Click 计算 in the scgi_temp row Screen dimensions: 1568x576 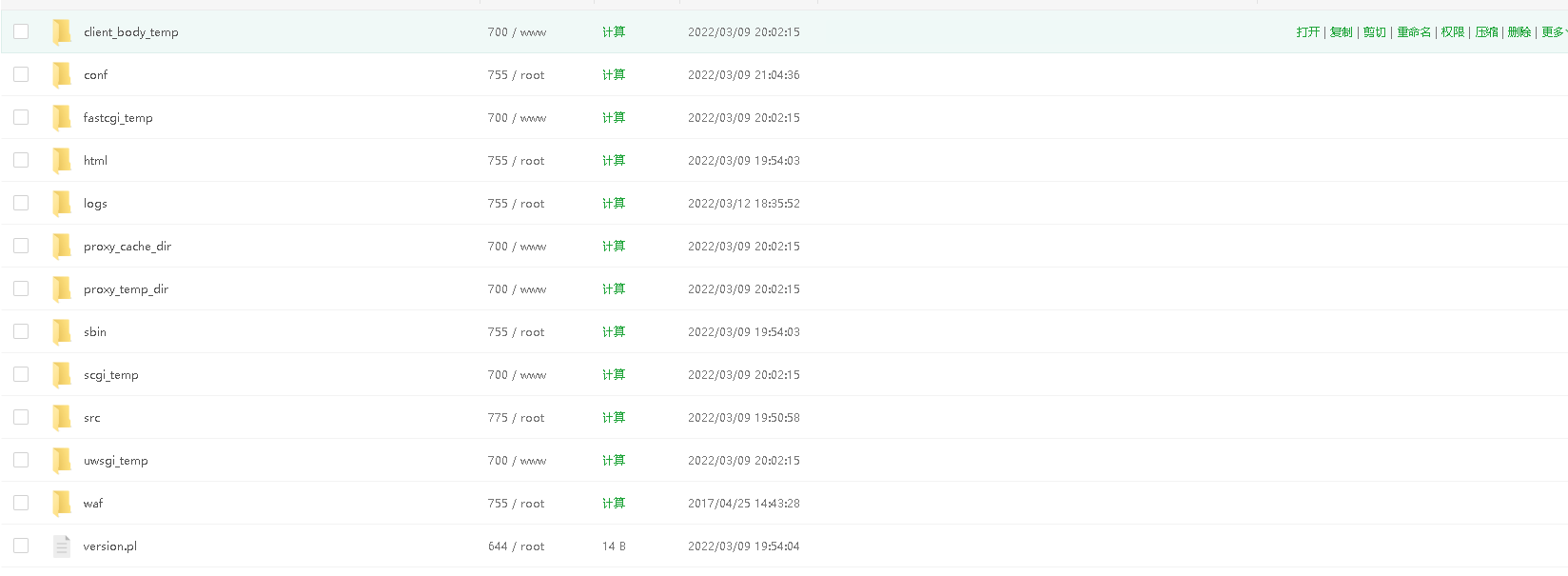coord(614,375)
